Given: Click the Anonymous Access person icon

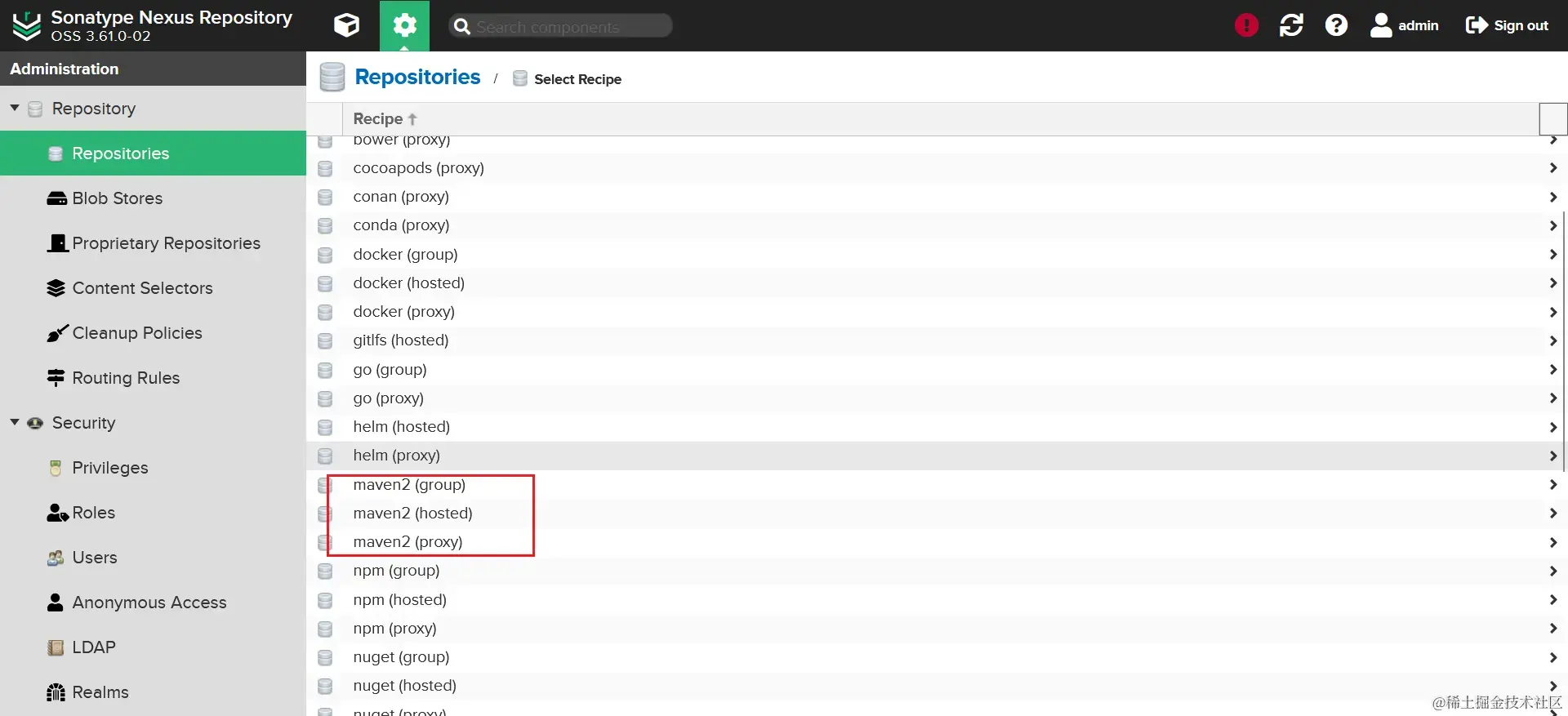Looking at the screenshot, I should point(56,603).
